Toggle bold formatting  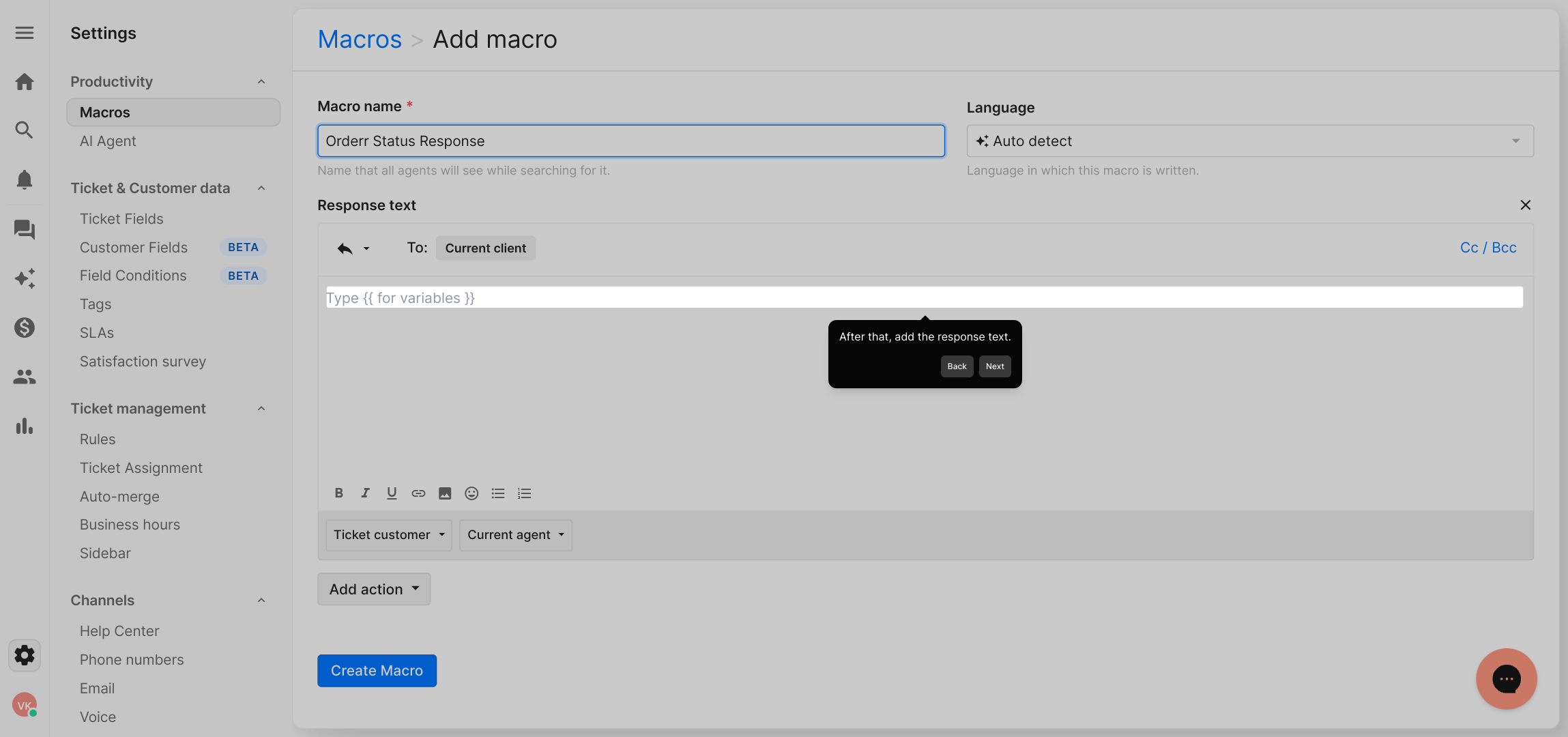339,493
